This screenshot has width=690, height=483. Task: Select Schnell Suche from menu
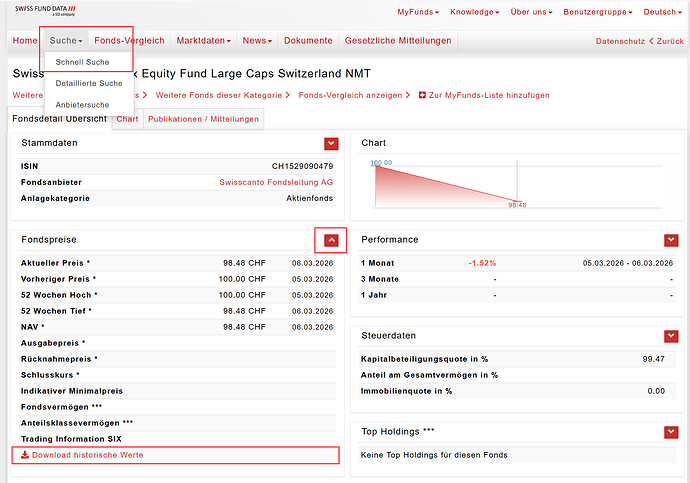[83, 62]
